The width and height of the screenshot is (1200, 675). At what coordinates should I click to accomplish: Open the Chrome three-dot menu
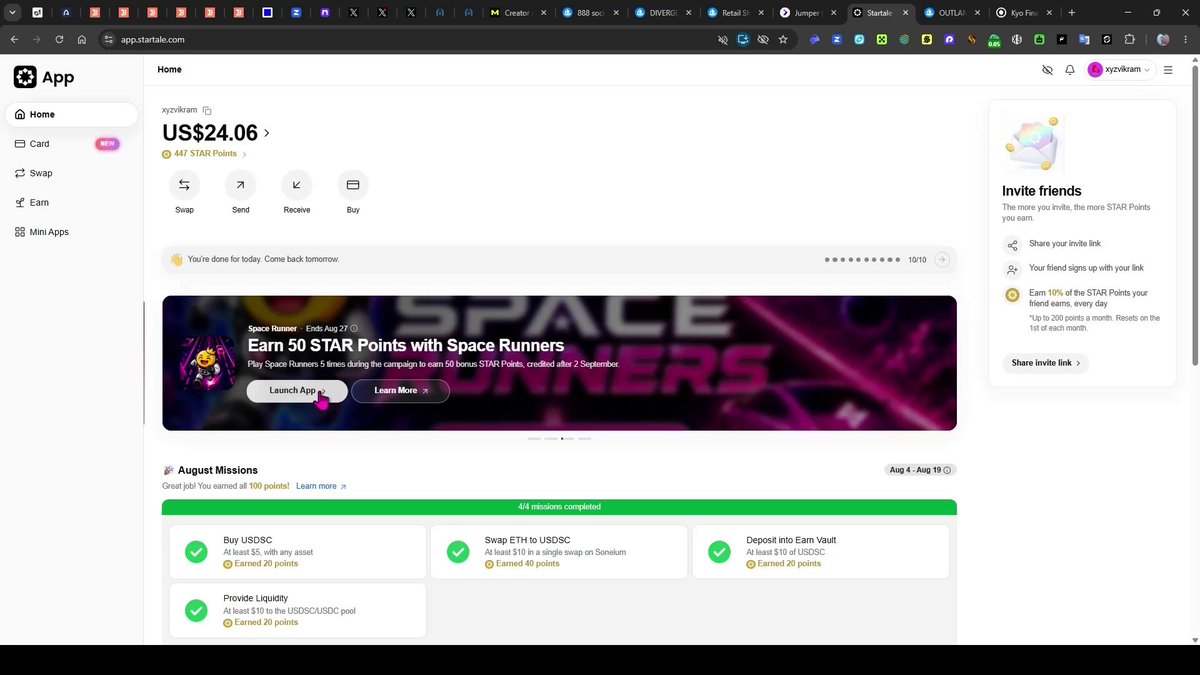pos(1186,40)
